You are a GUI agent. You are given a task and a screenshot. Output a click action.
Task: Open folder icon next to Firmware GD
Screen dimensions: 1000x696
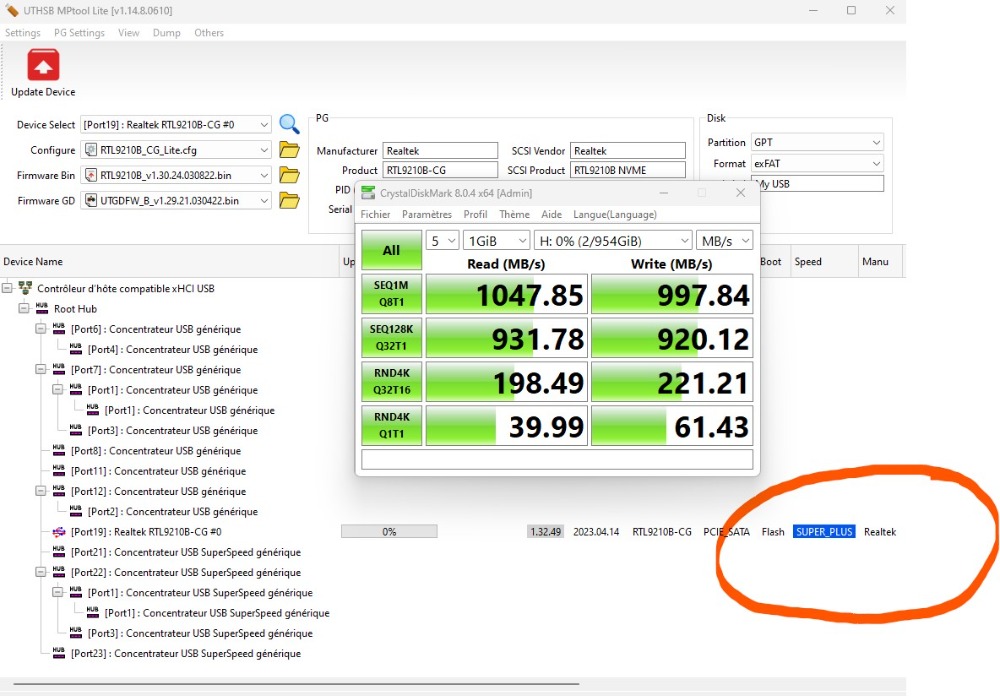pyautogui.click(x=289, y=200)
